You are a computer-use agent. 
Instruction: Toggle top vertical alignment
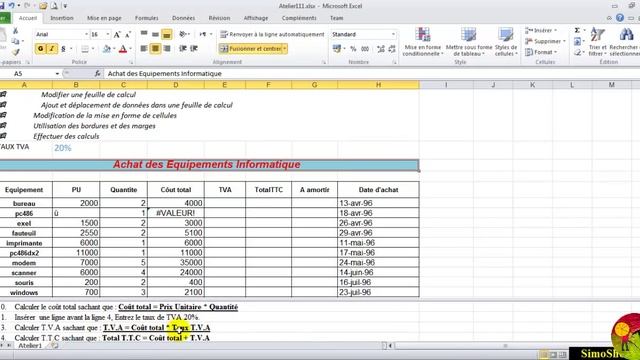click(144, 34)
